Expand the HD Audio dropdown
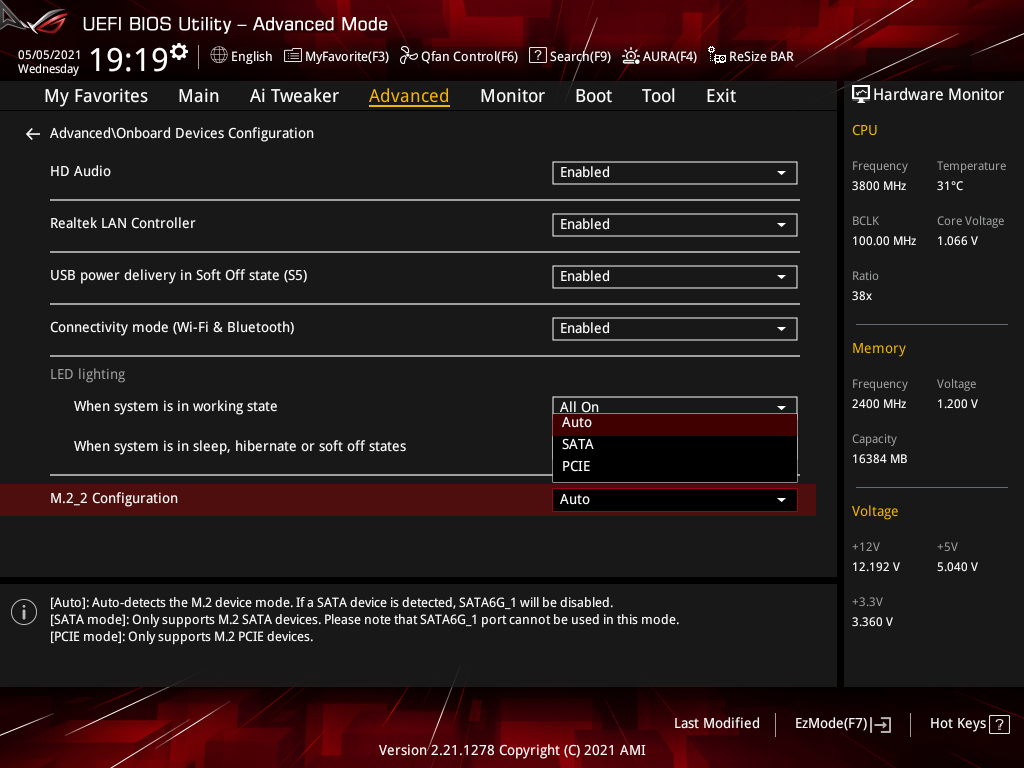This screenshot has width=1024, height=768. pyautogui.click(x=674, y=173)
